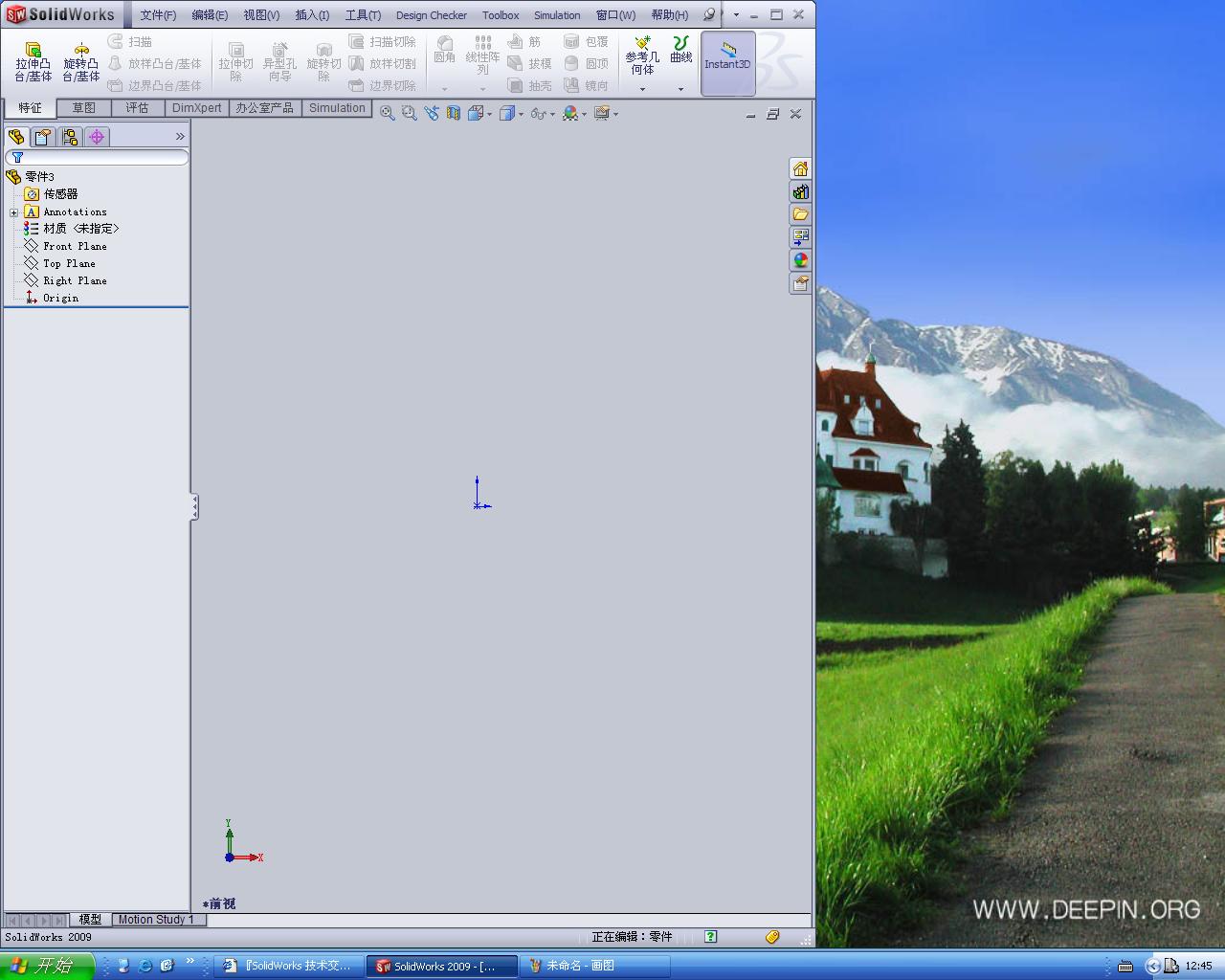Open the Curves (曲线) dropdown arrow

680,89
